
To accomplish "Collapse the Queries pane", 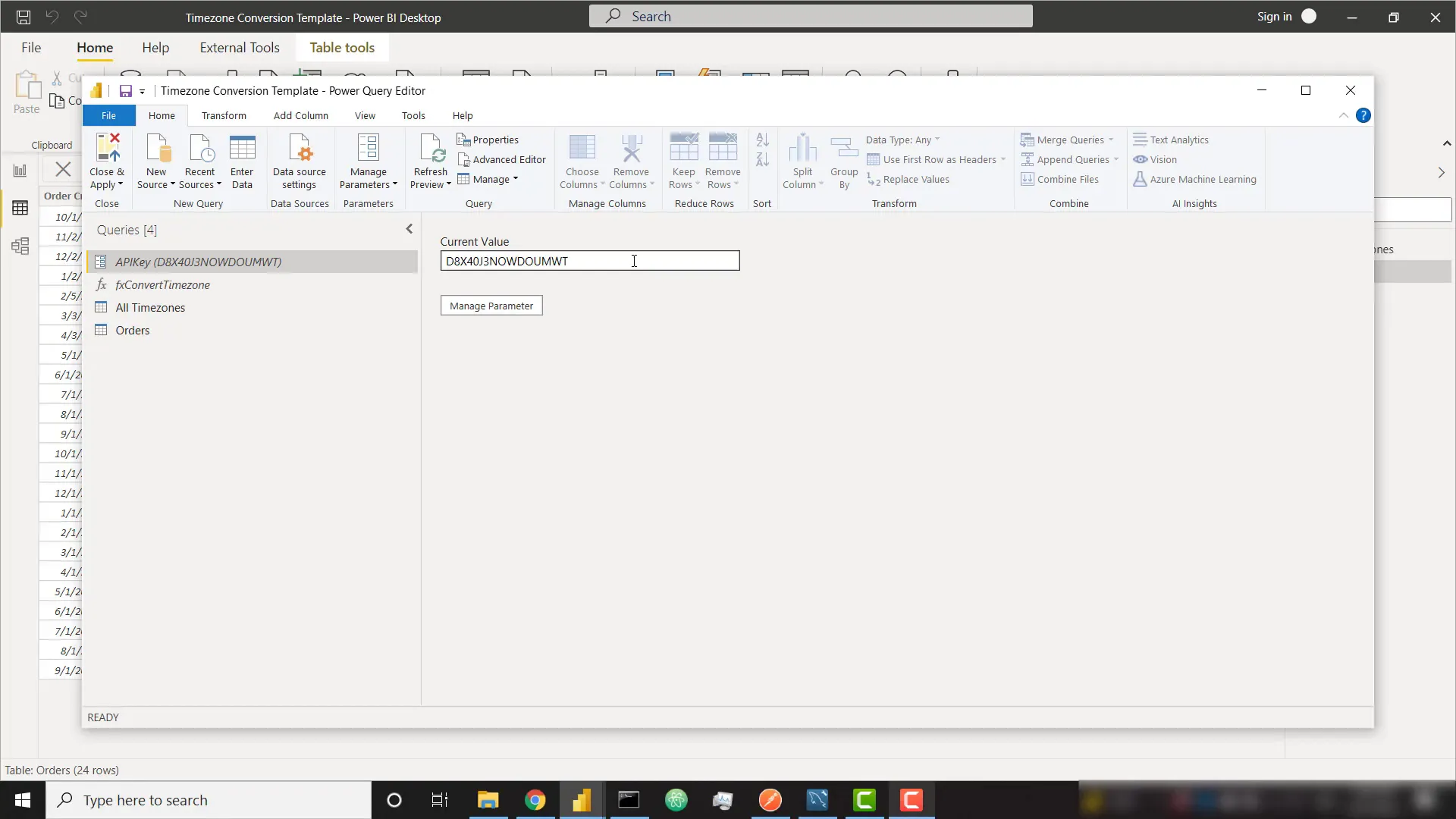I will [409, 229].
